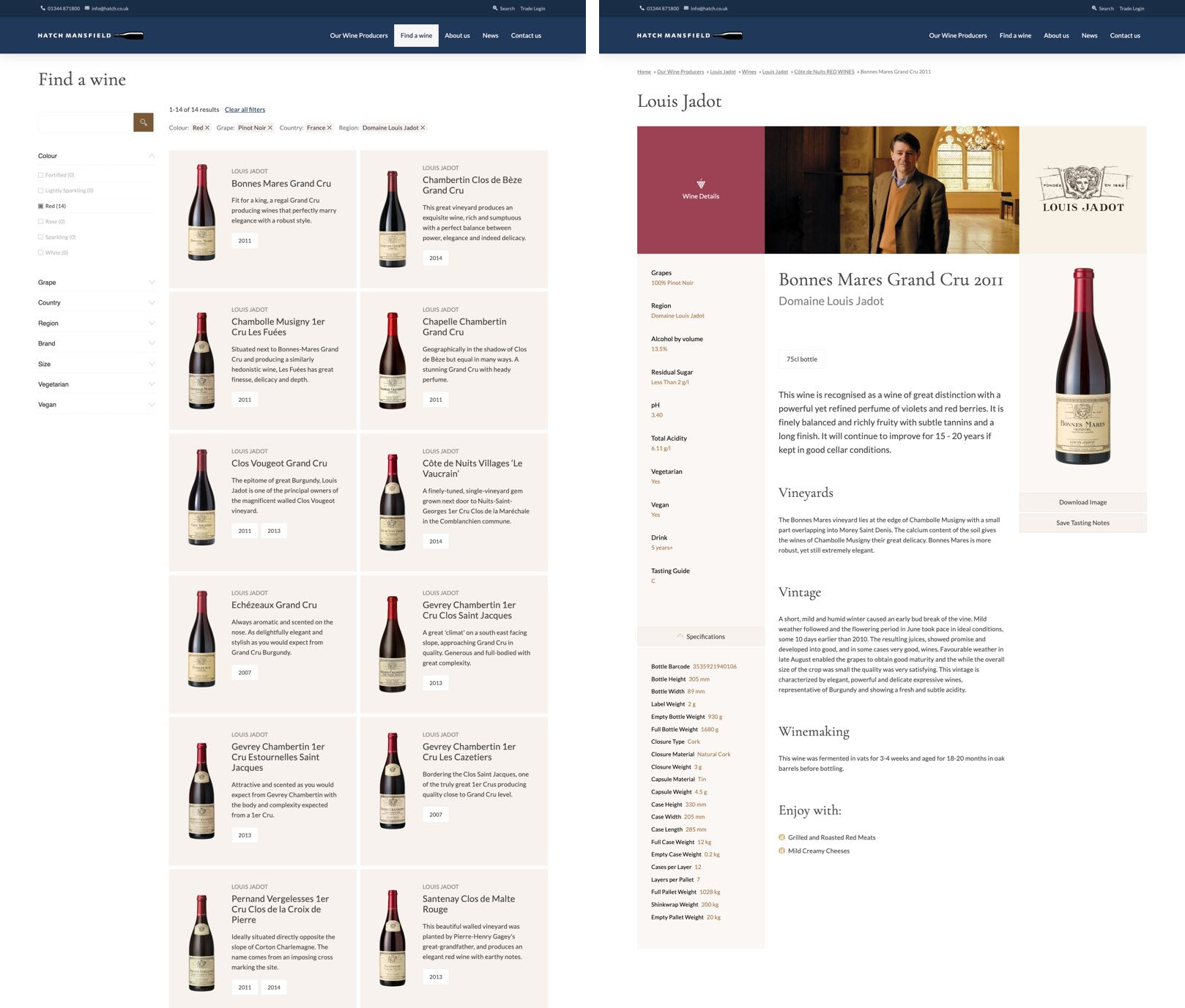Click the Wine Details grape icon tile

pos(701,190)
